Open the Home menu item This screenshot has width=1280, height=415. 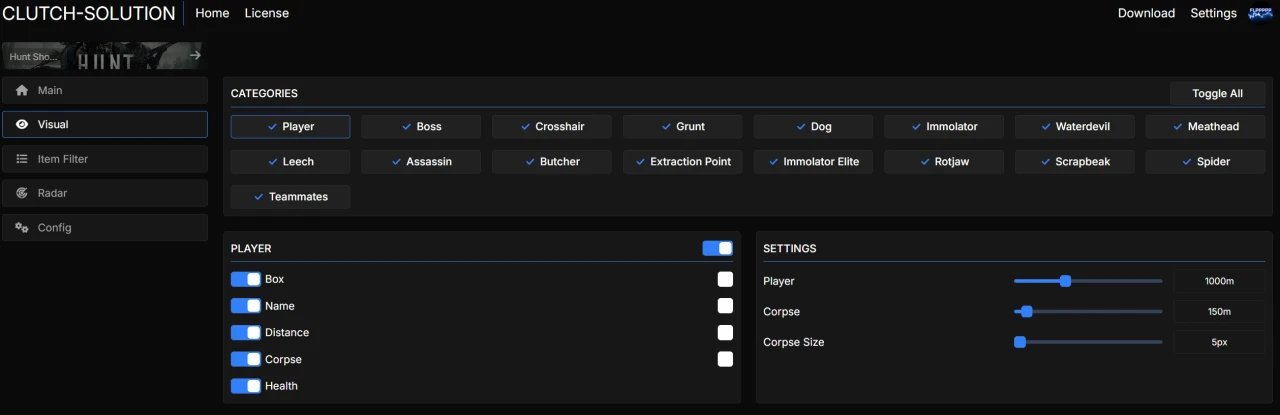tap(212, 13)
